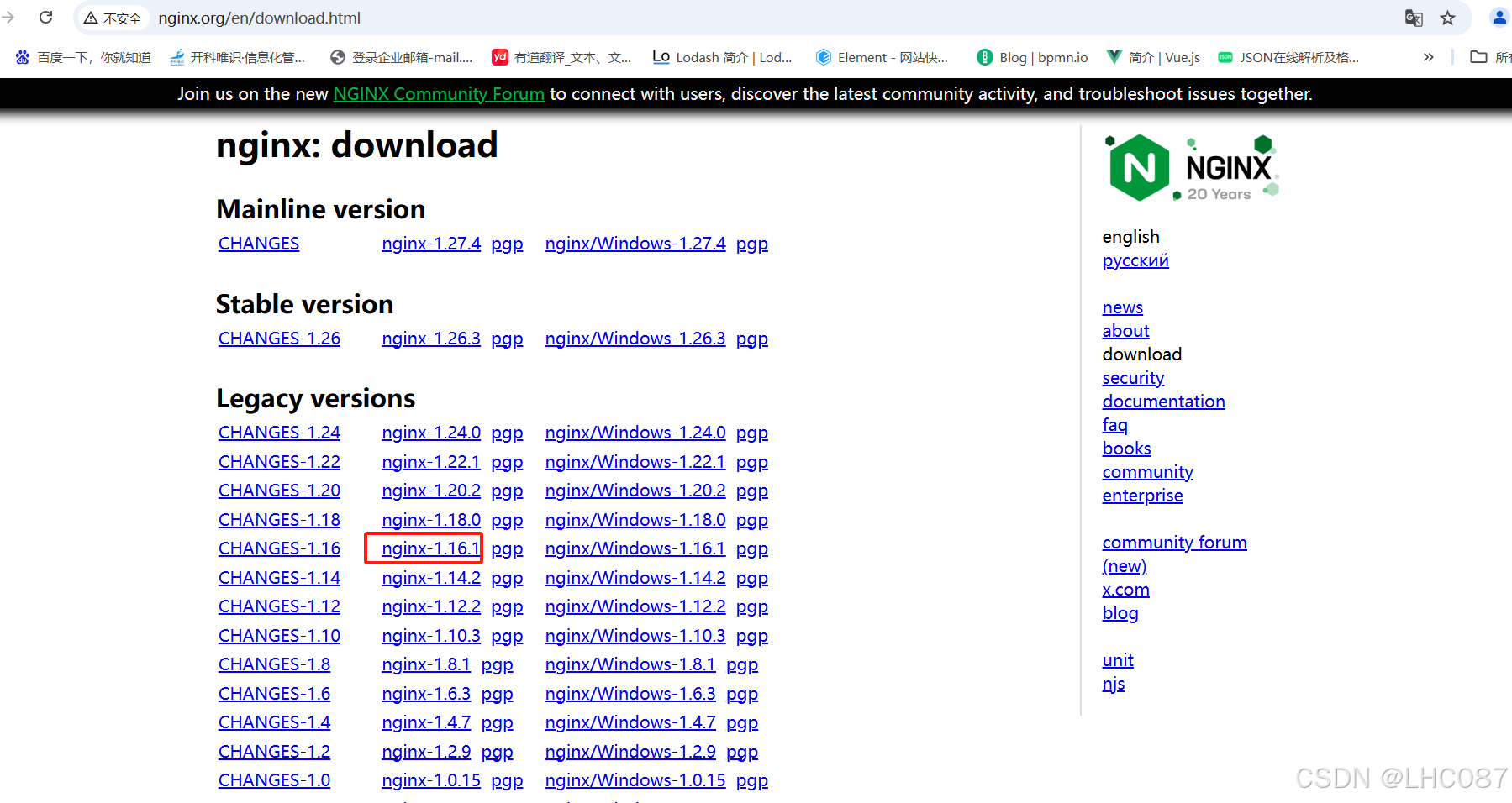
Task: Open pgp signature next to nginx-1.26.3
Action: pyautogui.click(x=507, y=339)
